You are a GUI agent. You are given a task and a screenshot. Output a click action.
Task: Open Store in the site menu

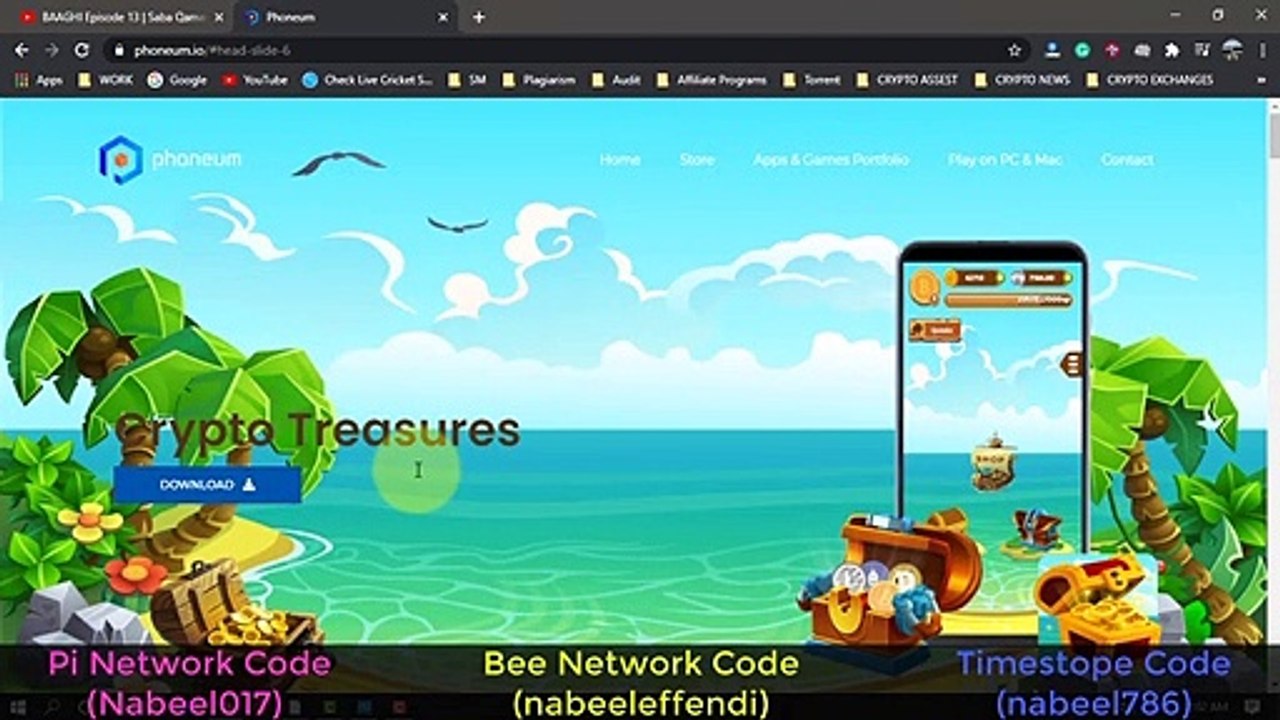point(697,160)
